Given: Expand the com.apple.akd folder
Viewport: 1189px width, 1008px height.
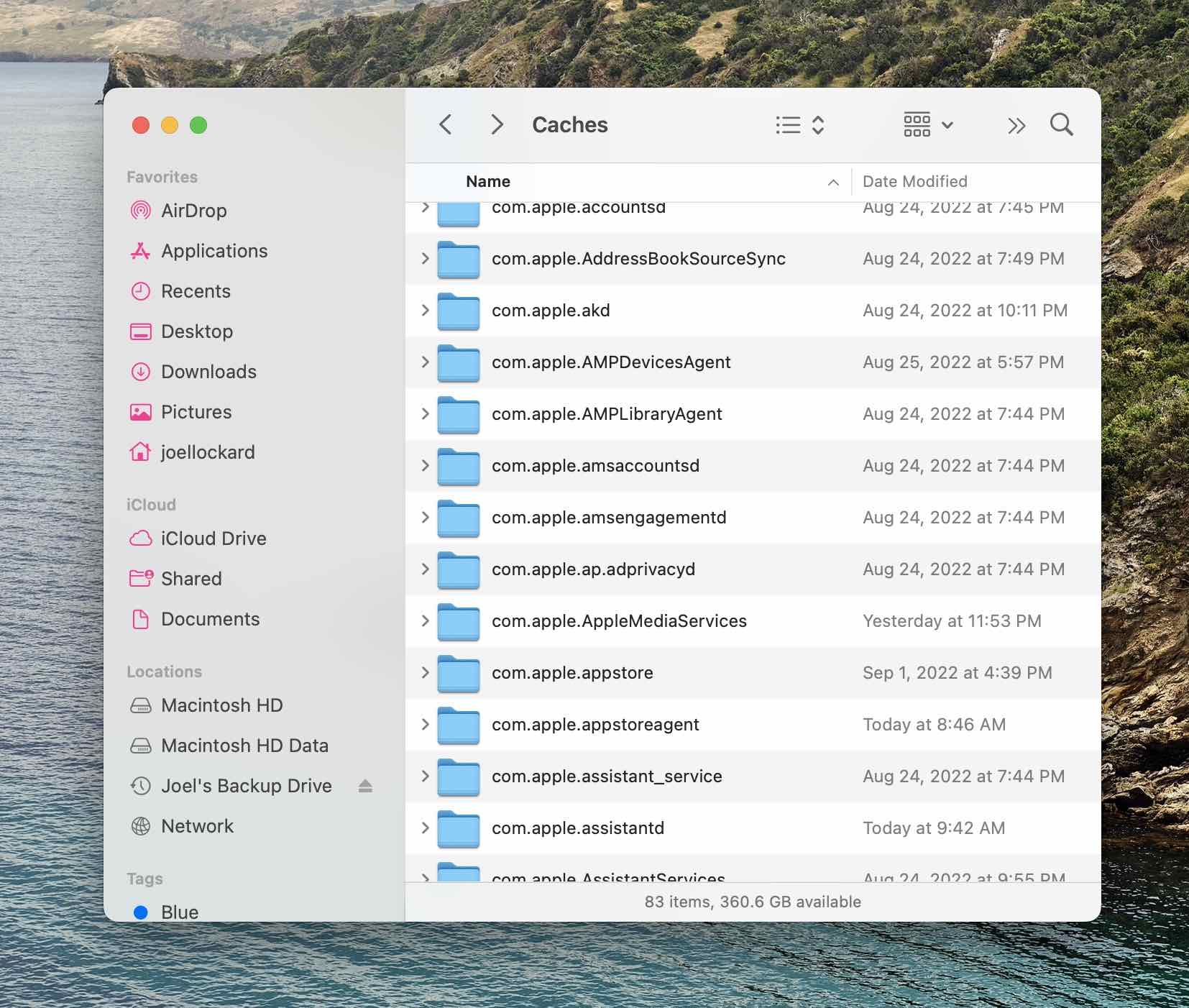Looking at the screenshot, I should point(425,310).
